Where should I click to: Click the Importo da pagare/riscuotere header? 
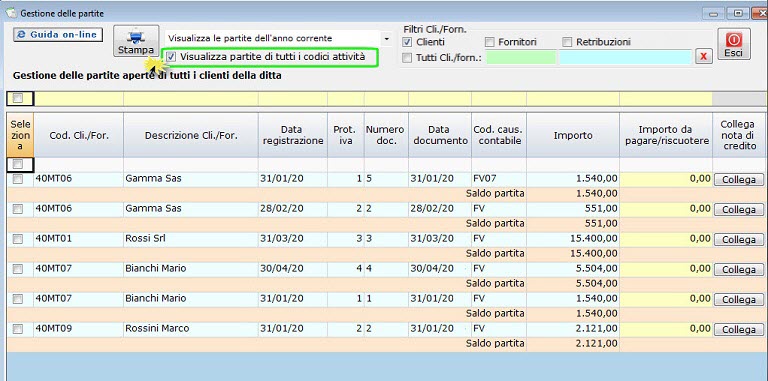(x=666, y=136)
